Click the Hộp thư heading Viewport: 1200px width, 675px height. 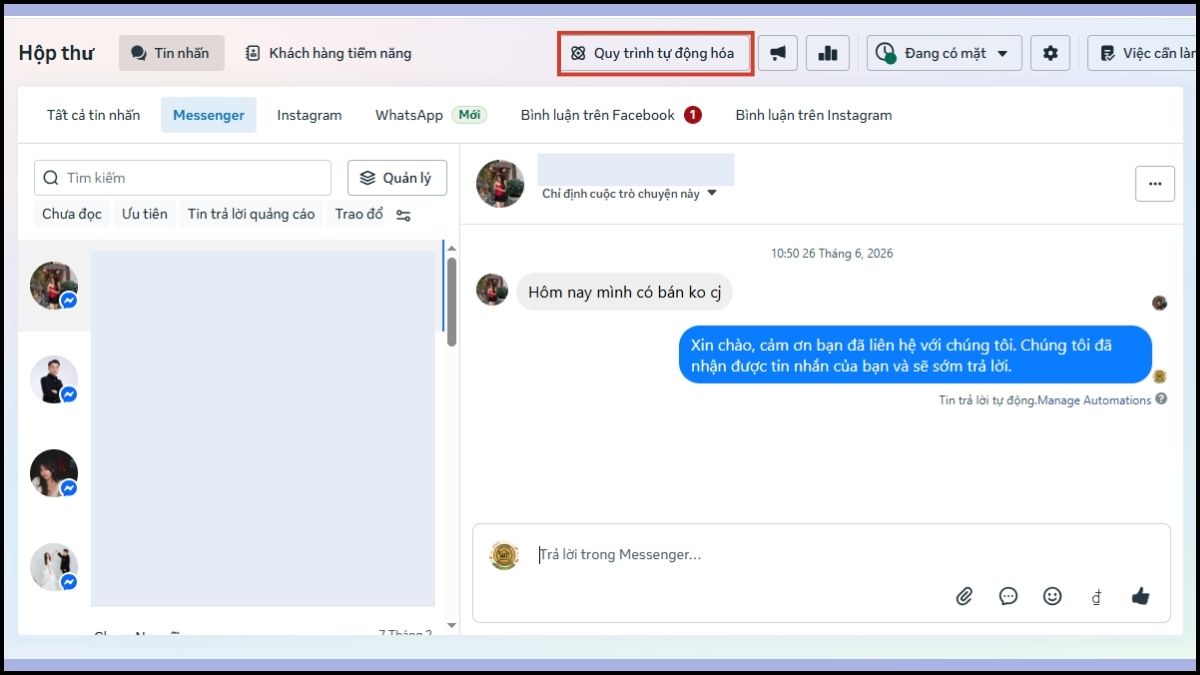click(56, 53)
